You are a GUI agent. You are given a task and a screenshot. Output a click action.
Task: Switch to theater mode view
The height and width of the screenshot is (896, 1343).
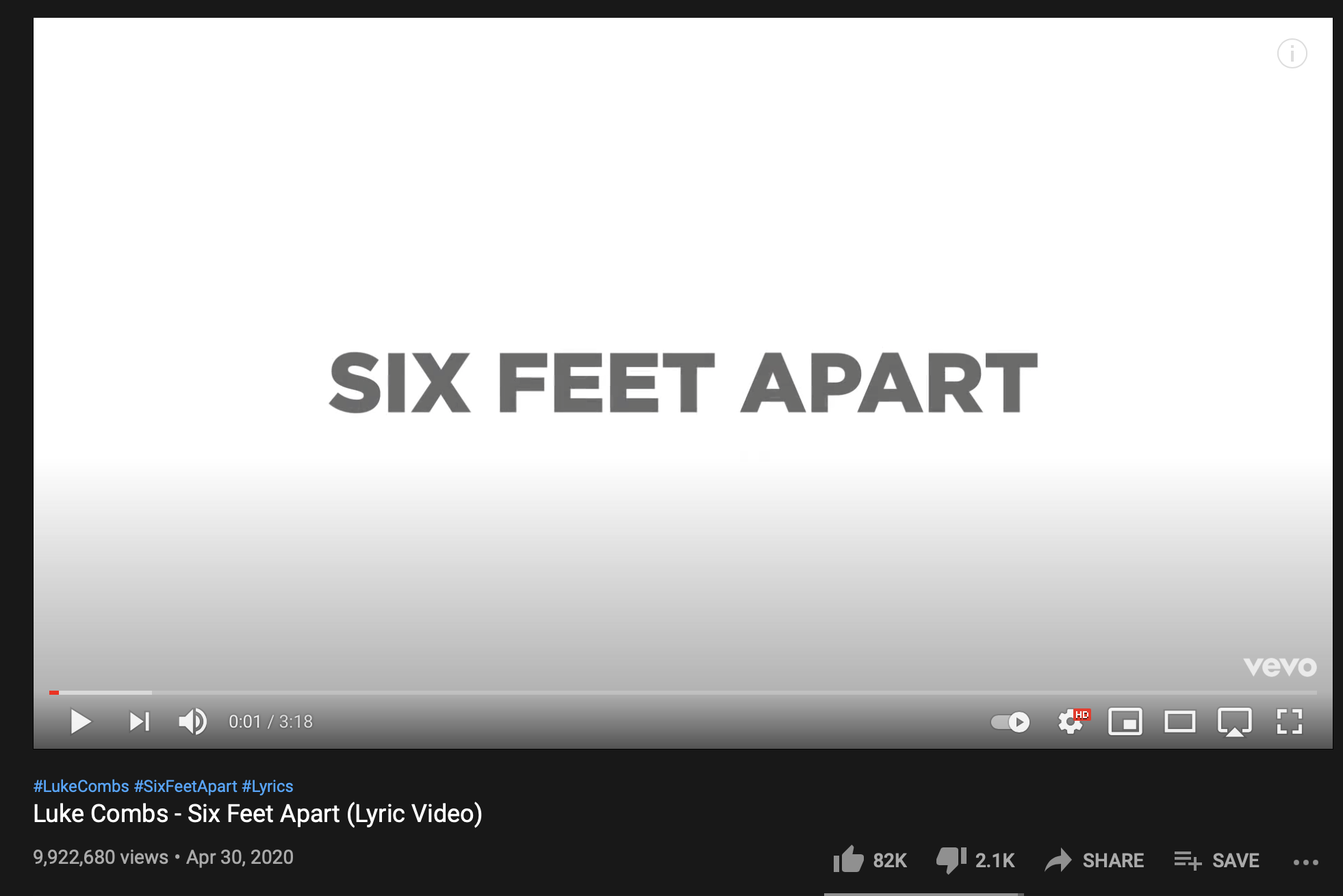click(1180, 721)
